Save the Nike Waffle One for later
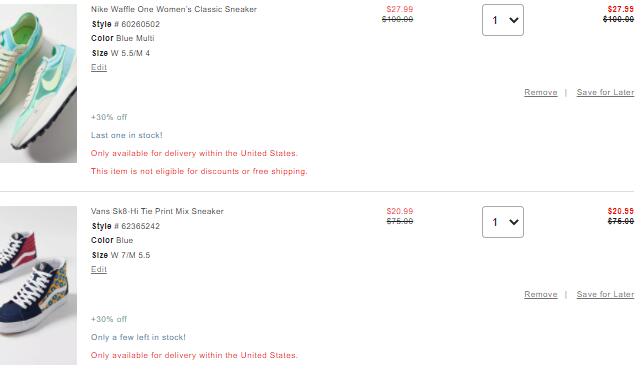 [605, 92]
